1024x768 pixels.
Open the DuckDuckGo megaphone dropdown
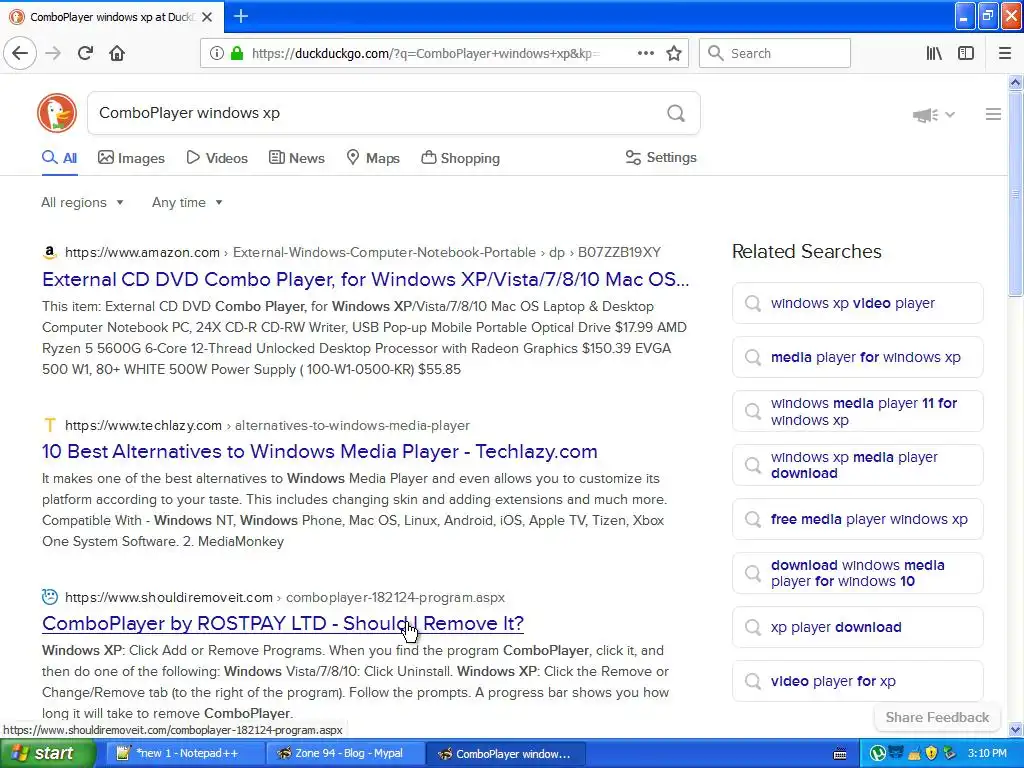(x=934, y=115)
